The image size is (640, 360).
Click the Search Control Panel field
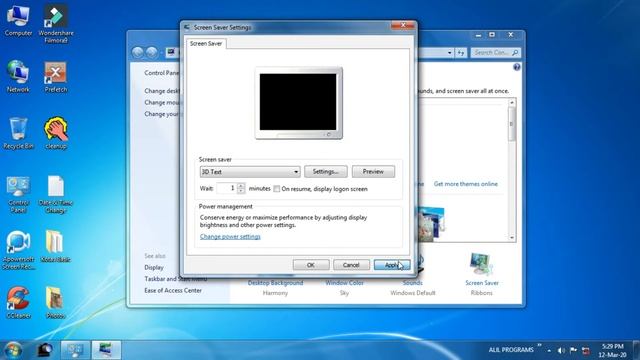tap(496, 53)
